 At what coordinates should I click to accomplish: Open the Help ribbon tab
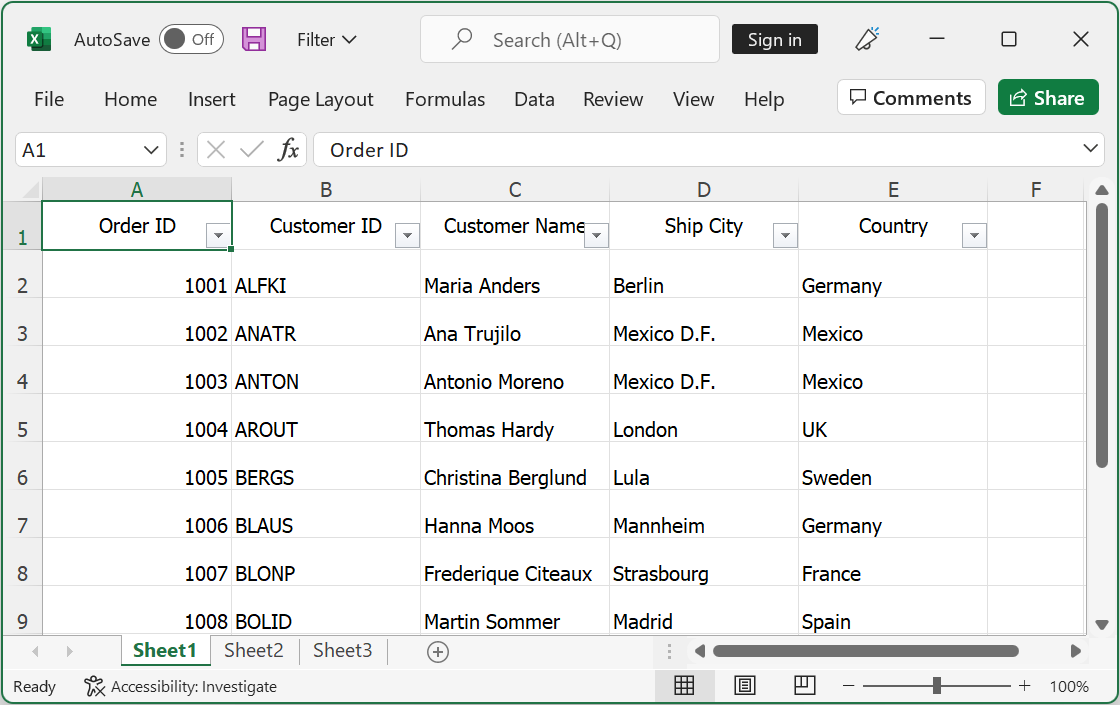click(764, 99)
